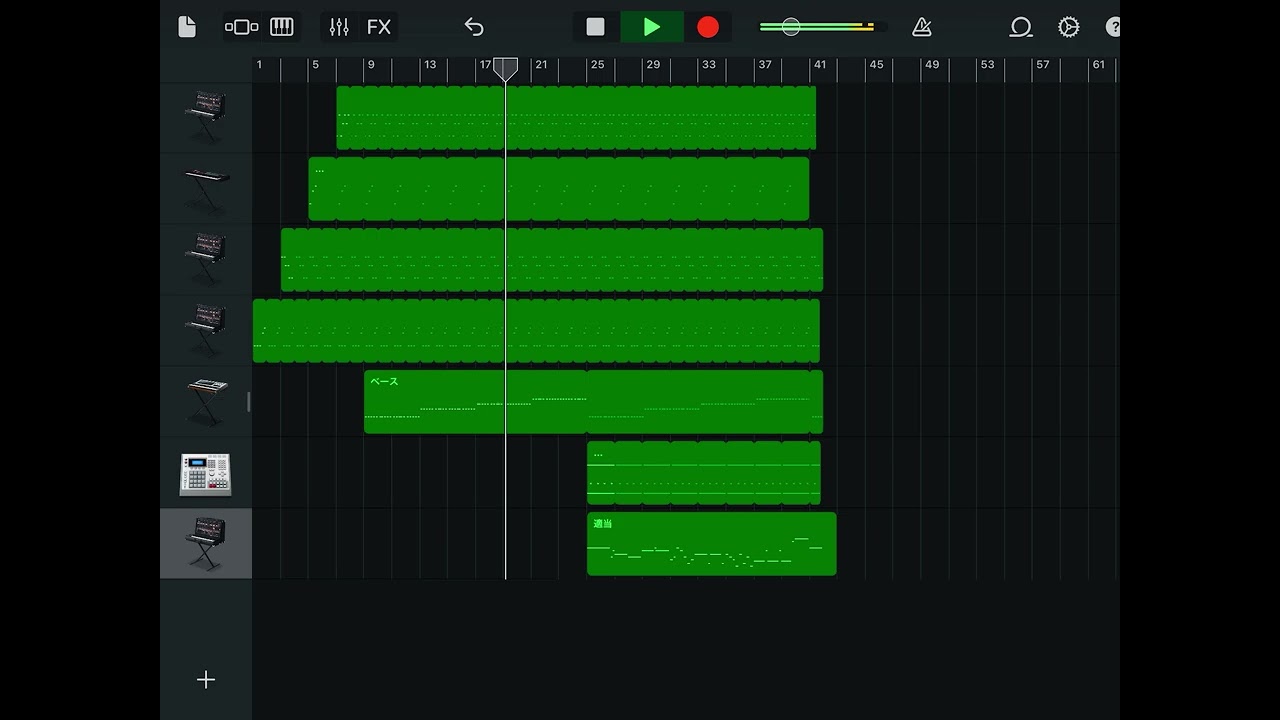Viewport: 1280px width, 720px height.
Task: Select the ベース bass region
Action: [475, 402]
